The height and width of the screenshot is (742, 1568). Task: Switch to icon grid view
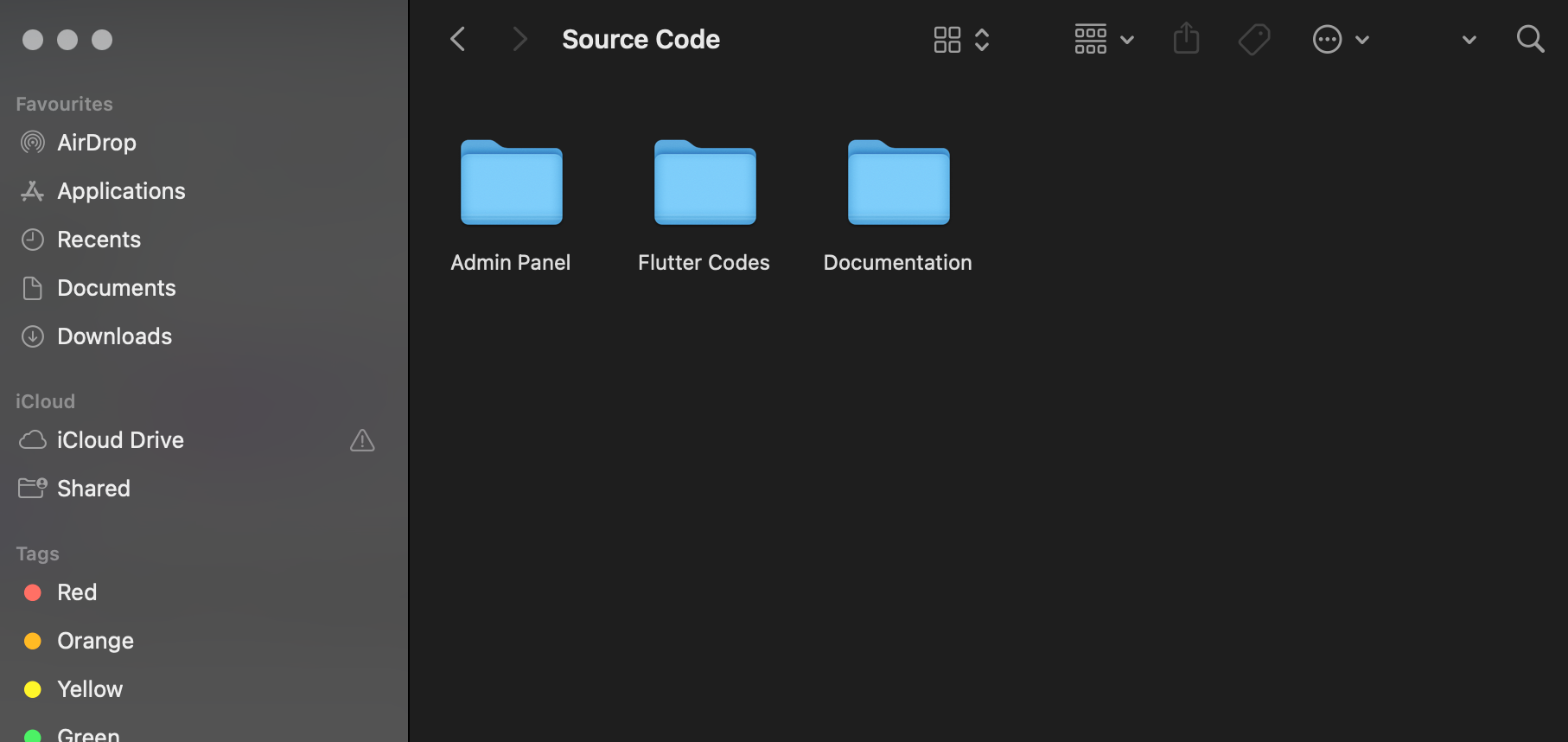pos(947,39)
